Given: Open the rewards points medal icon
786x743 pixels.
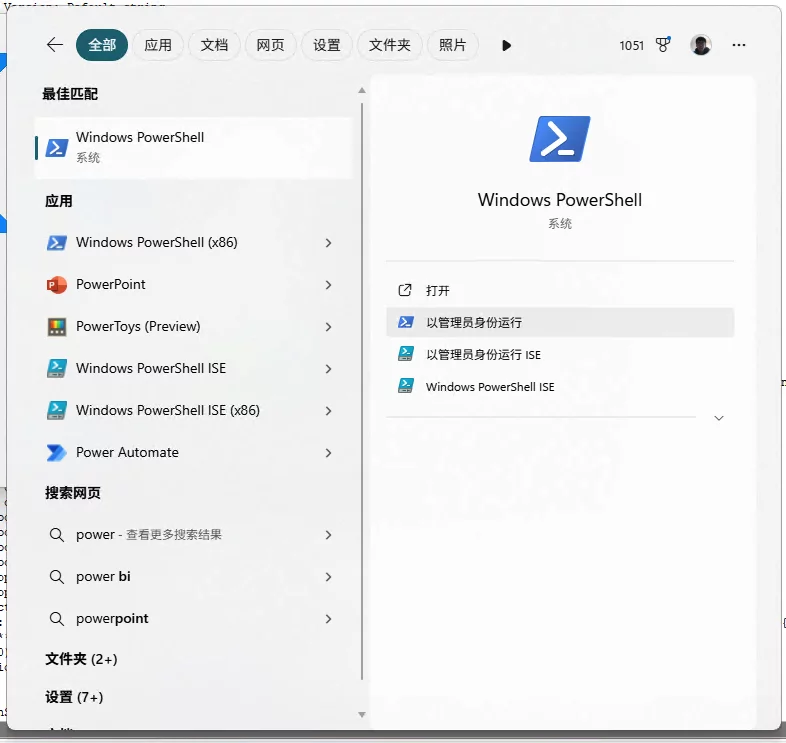Looking at the screenshot, I should (x=662, y=45).
